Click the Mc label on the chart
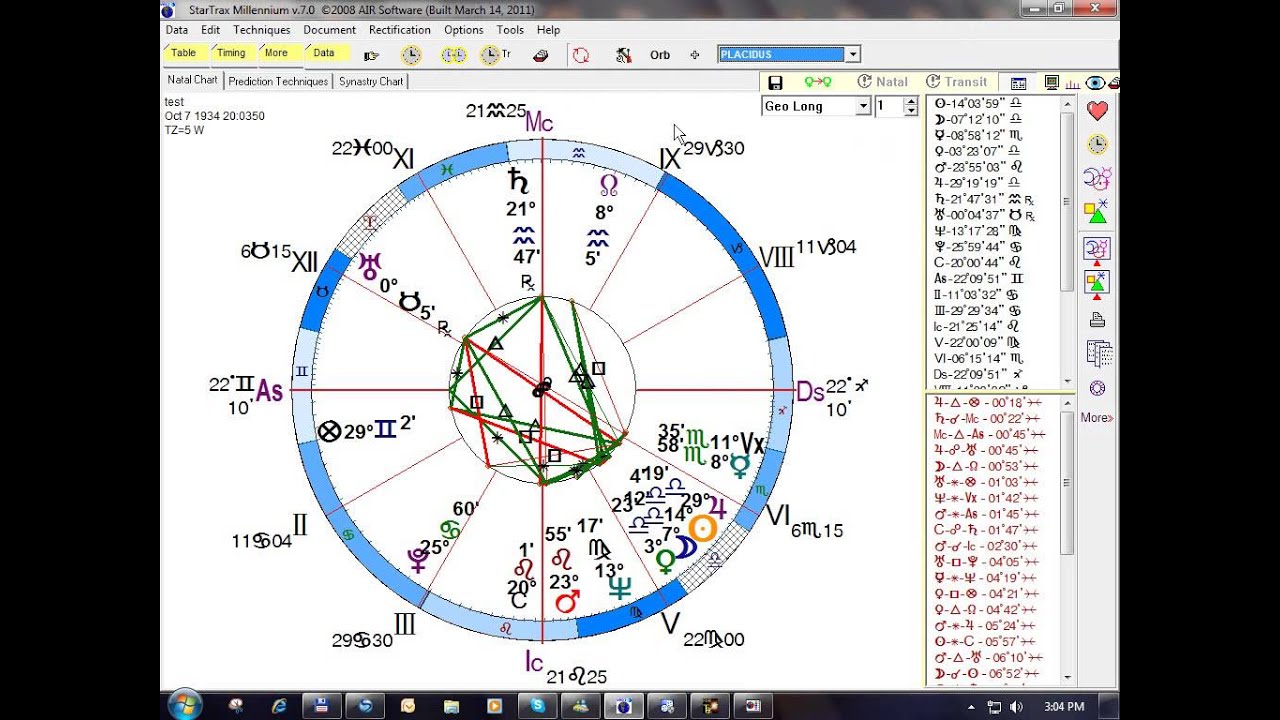This screenshot has height=720, width=1280. click(x=539, y=122)
